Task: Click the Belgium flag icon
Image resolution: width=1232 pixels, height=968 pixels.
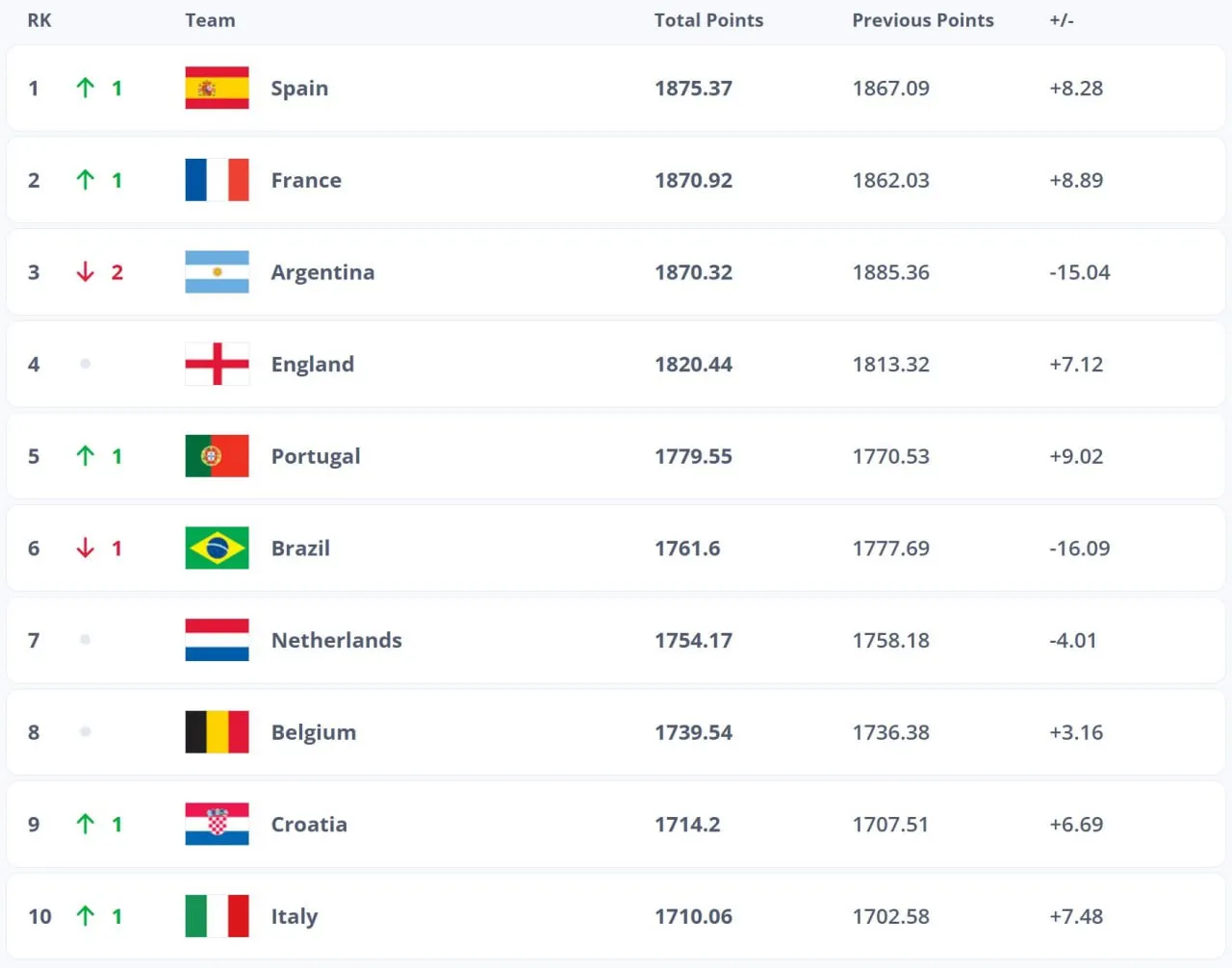Action: tap(217, 732)
